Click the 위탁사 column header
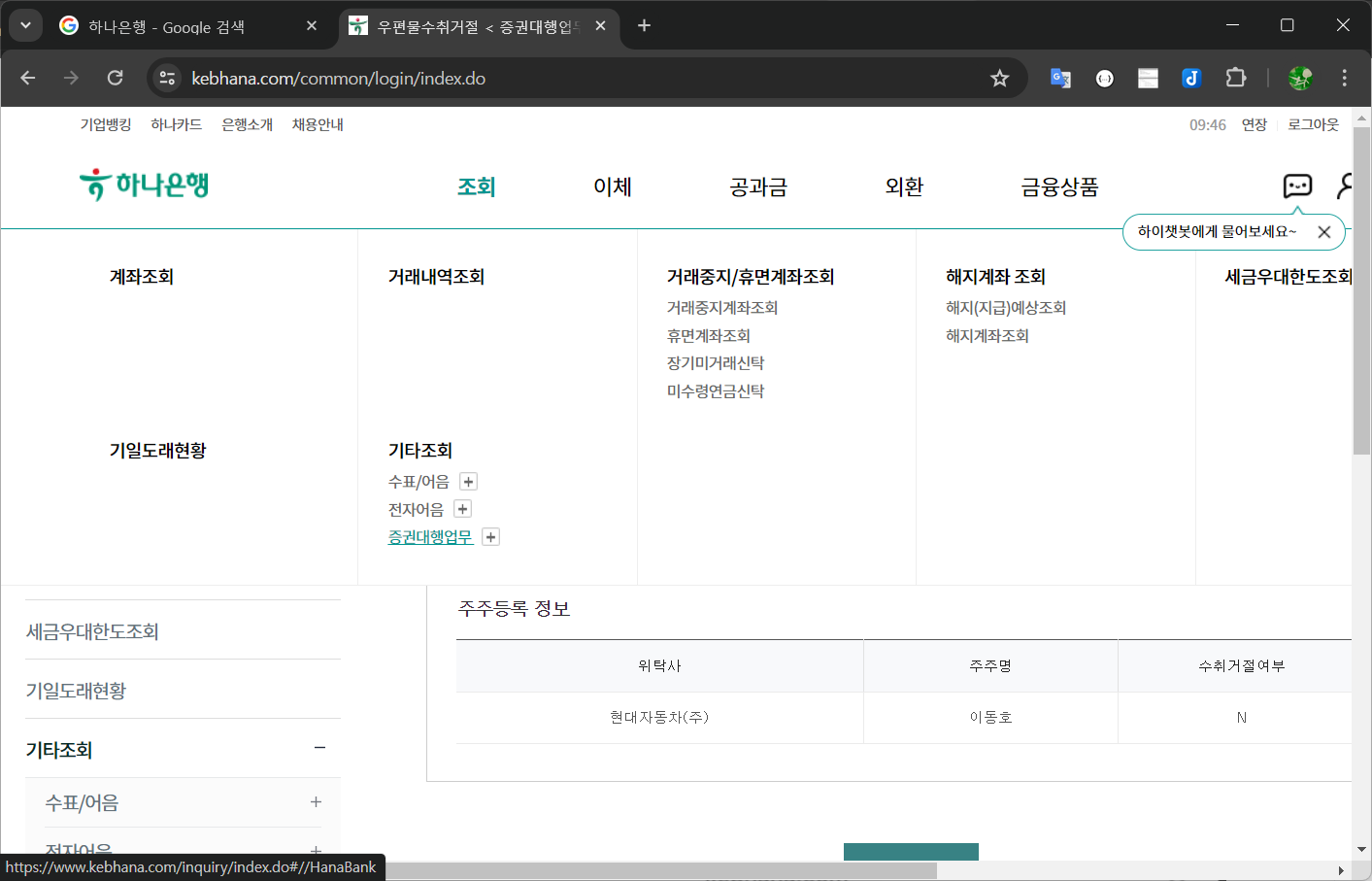The image size is (1372, 881). pyautogui.click(x=659, y=666)
